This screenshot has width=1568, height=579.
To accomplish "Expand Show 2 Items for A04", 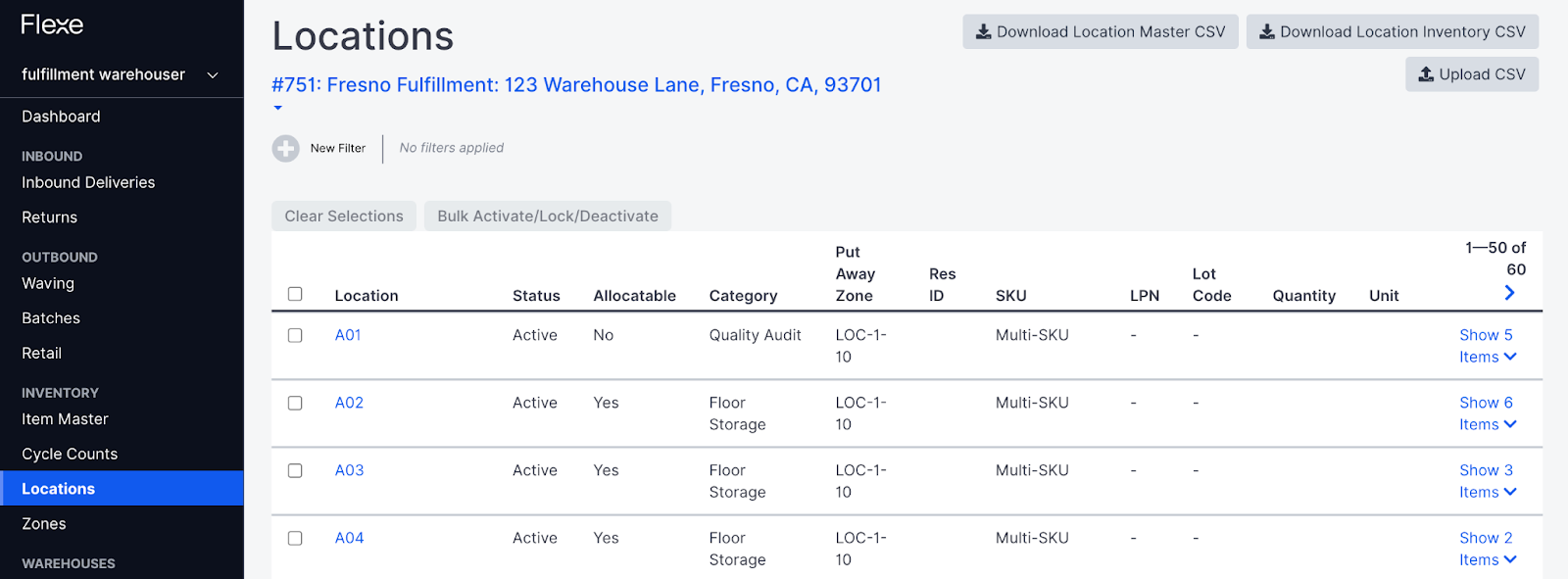I will pos(1488,549).
